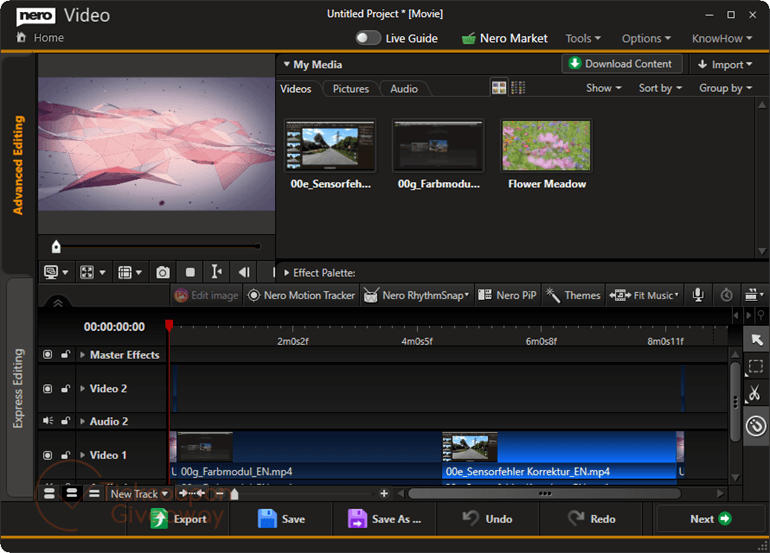Stop playback
The image size is (770, 553).
(x=191, y=272)
